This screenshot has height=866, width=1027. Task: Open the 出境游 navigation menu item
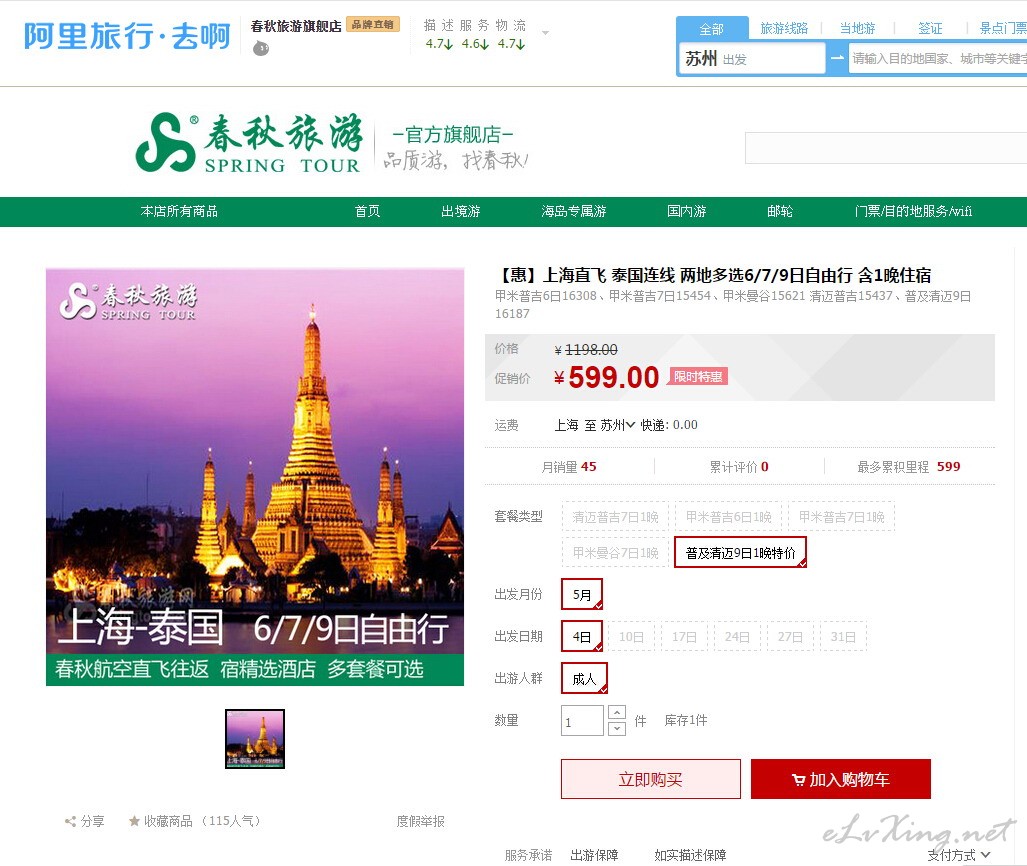(461, 211)
